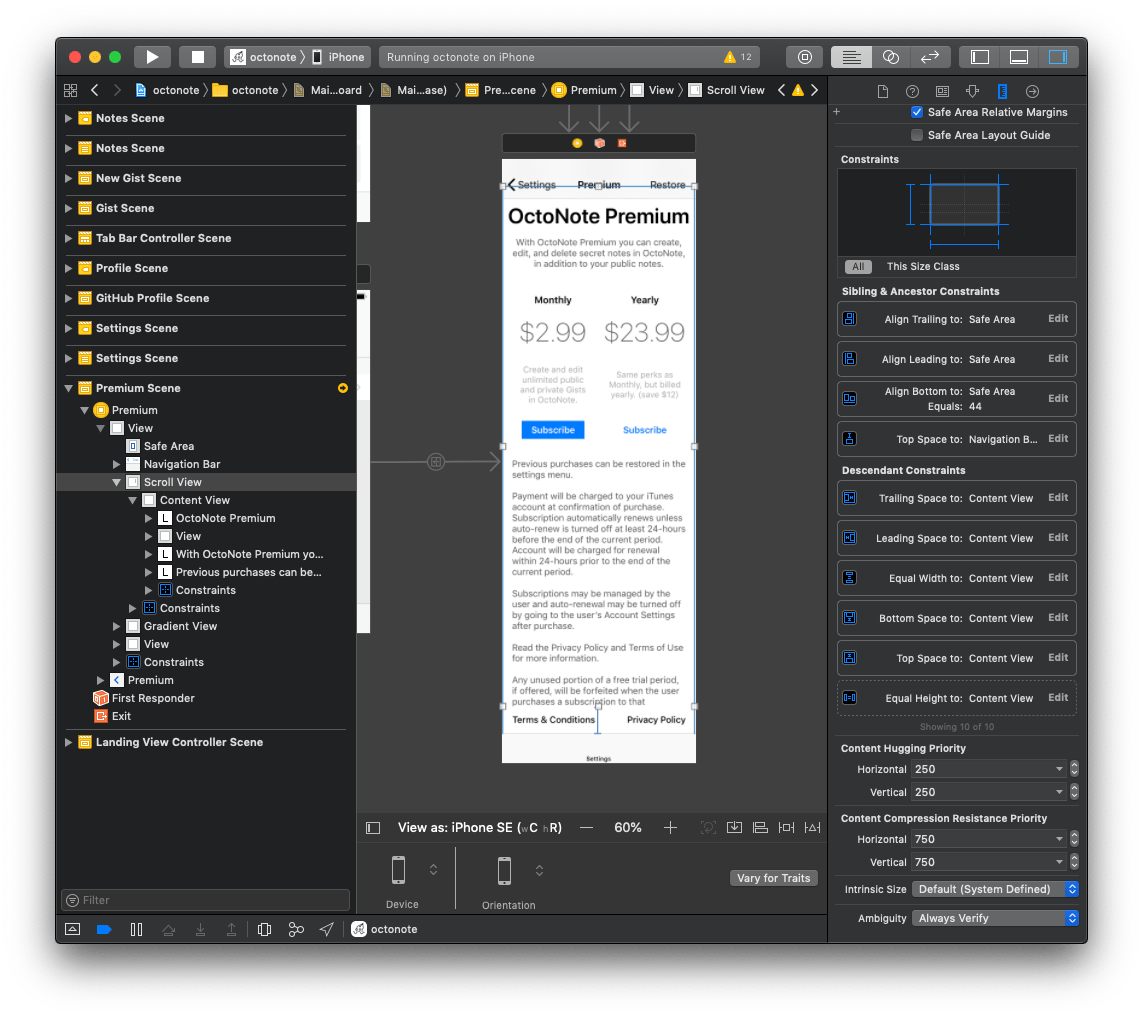Viewport: 1143px width, 1017px height.
Task: Edit the Equal Width to Content View constraint
Action: click(x=1058, y=577)
